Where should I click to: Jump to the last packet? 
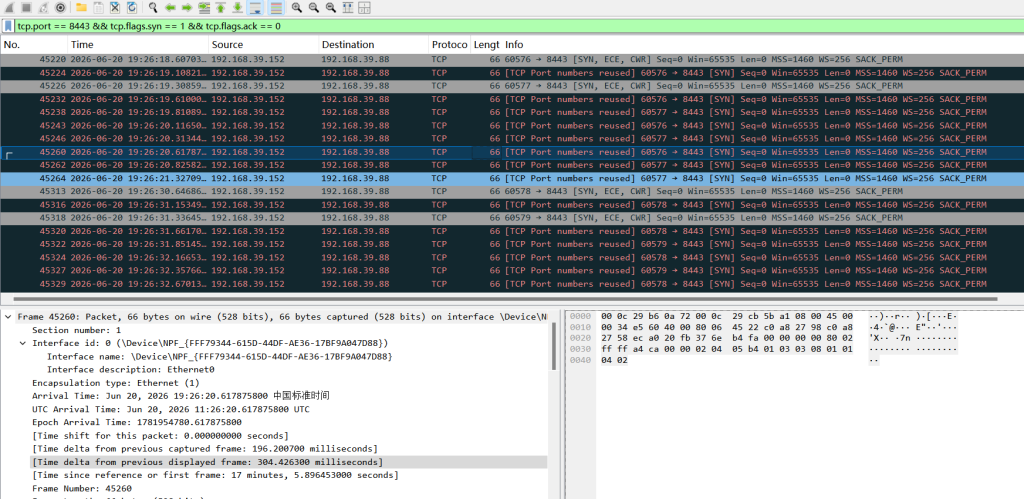(238, 8)
